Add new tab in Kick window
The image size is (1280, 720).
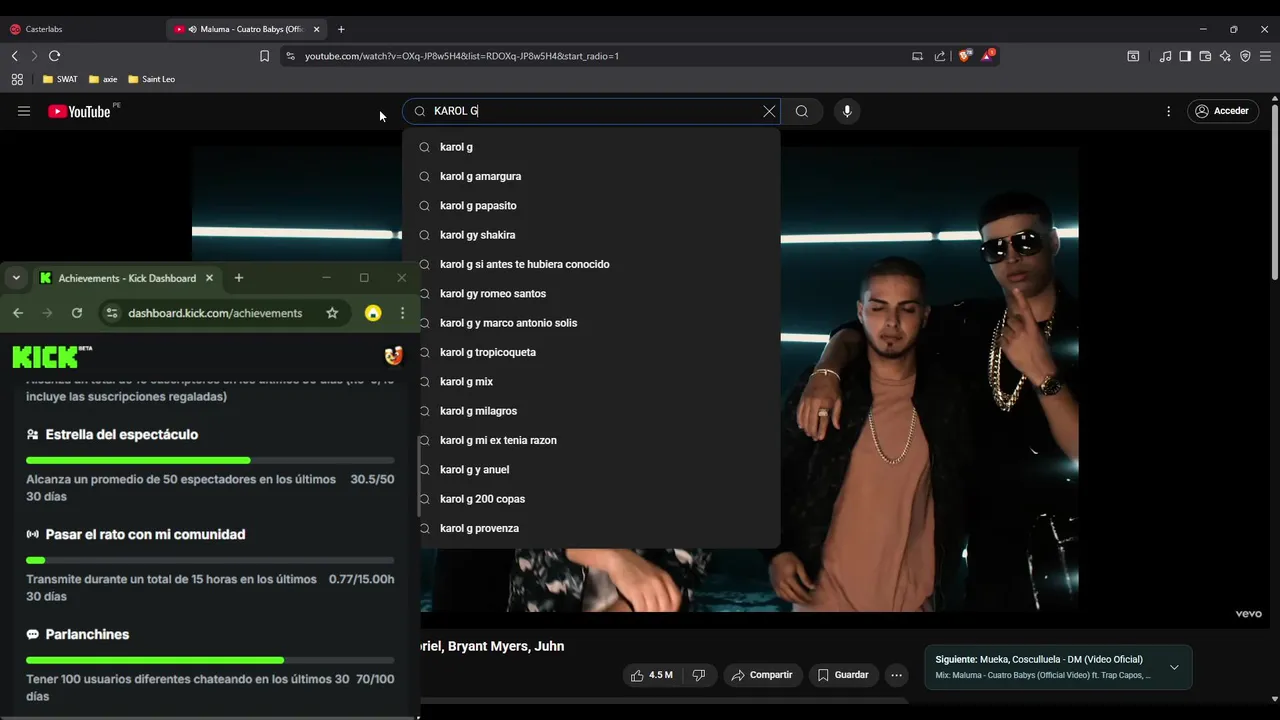point(238,278)
